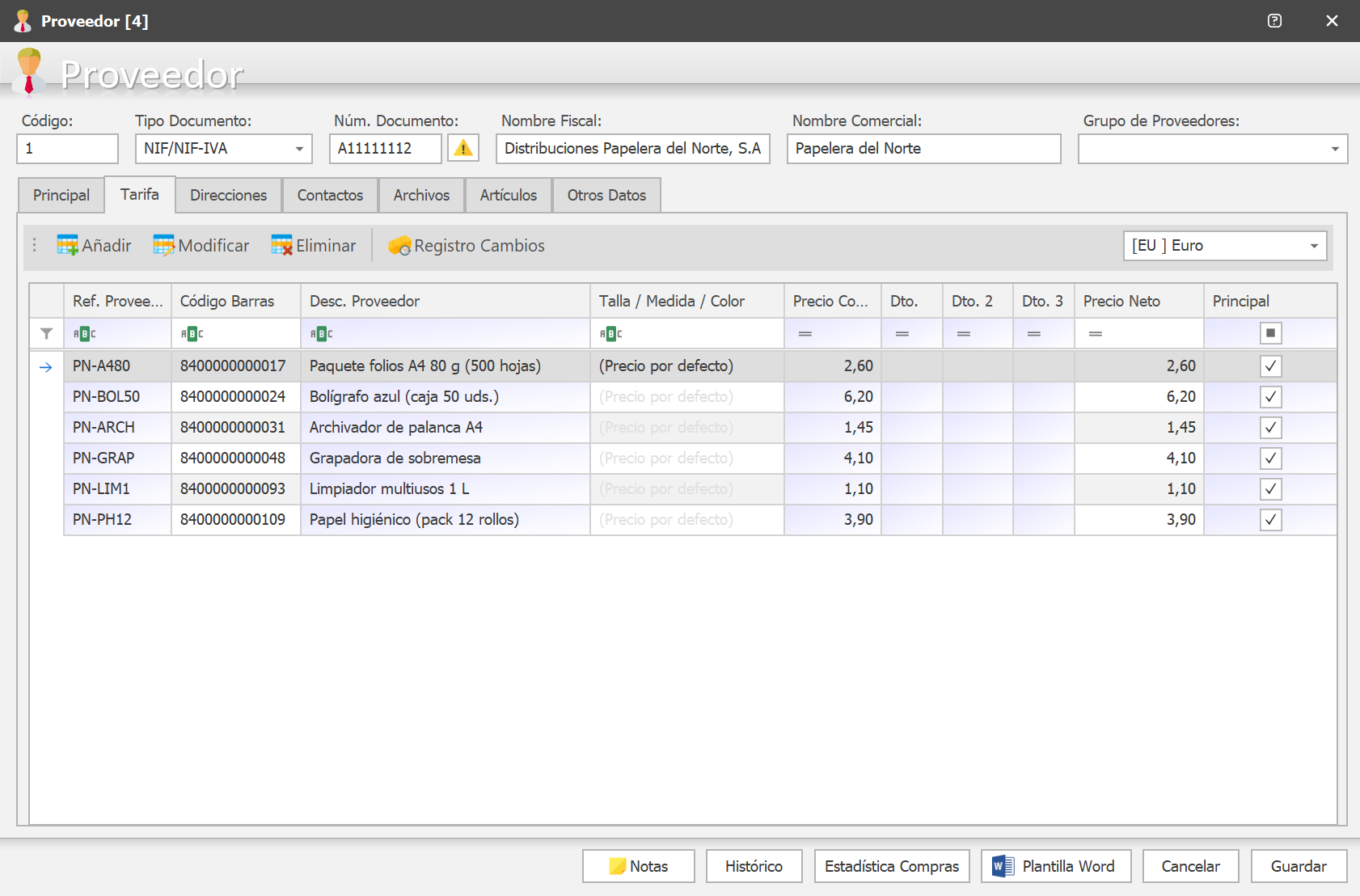Click the Precio Neto equals filter icon
The image size is (1360, 896).
click(1095, 333)
